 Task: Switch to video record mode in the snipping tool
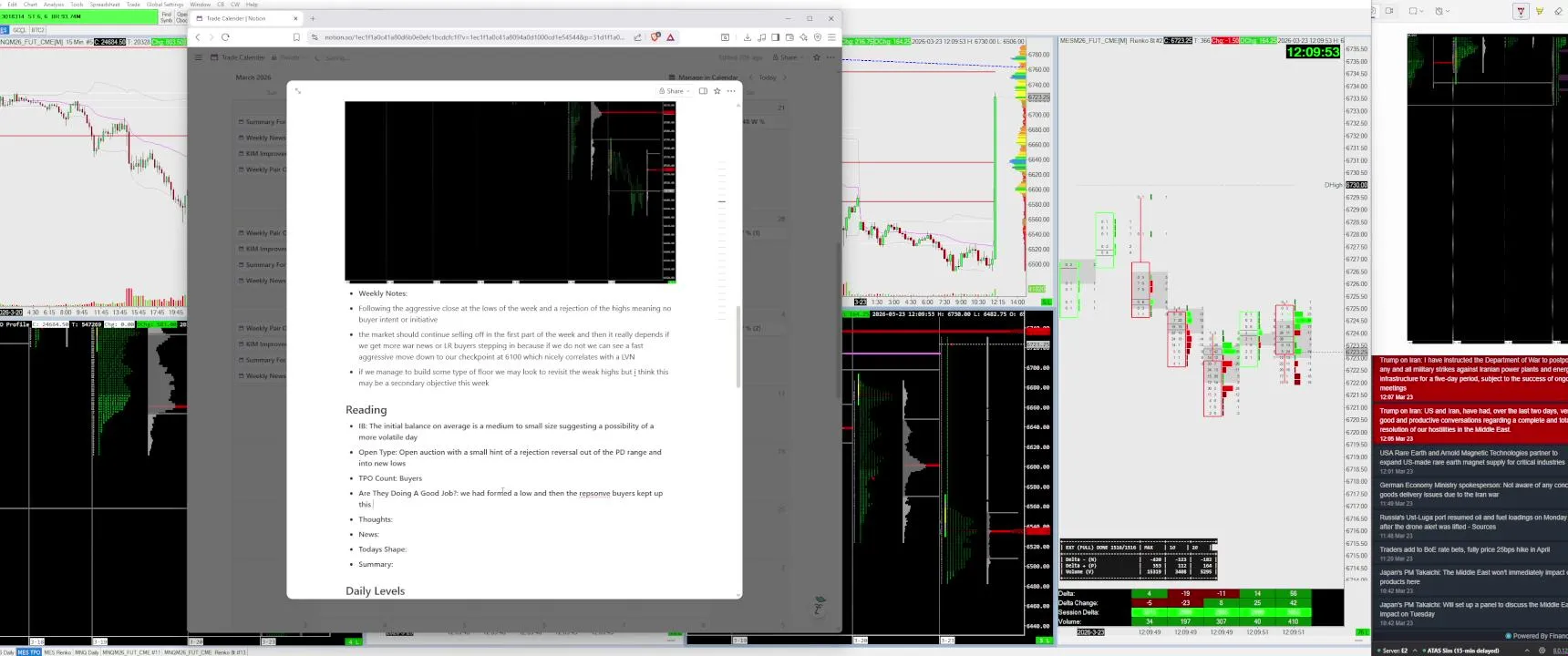pos(1389,11)
